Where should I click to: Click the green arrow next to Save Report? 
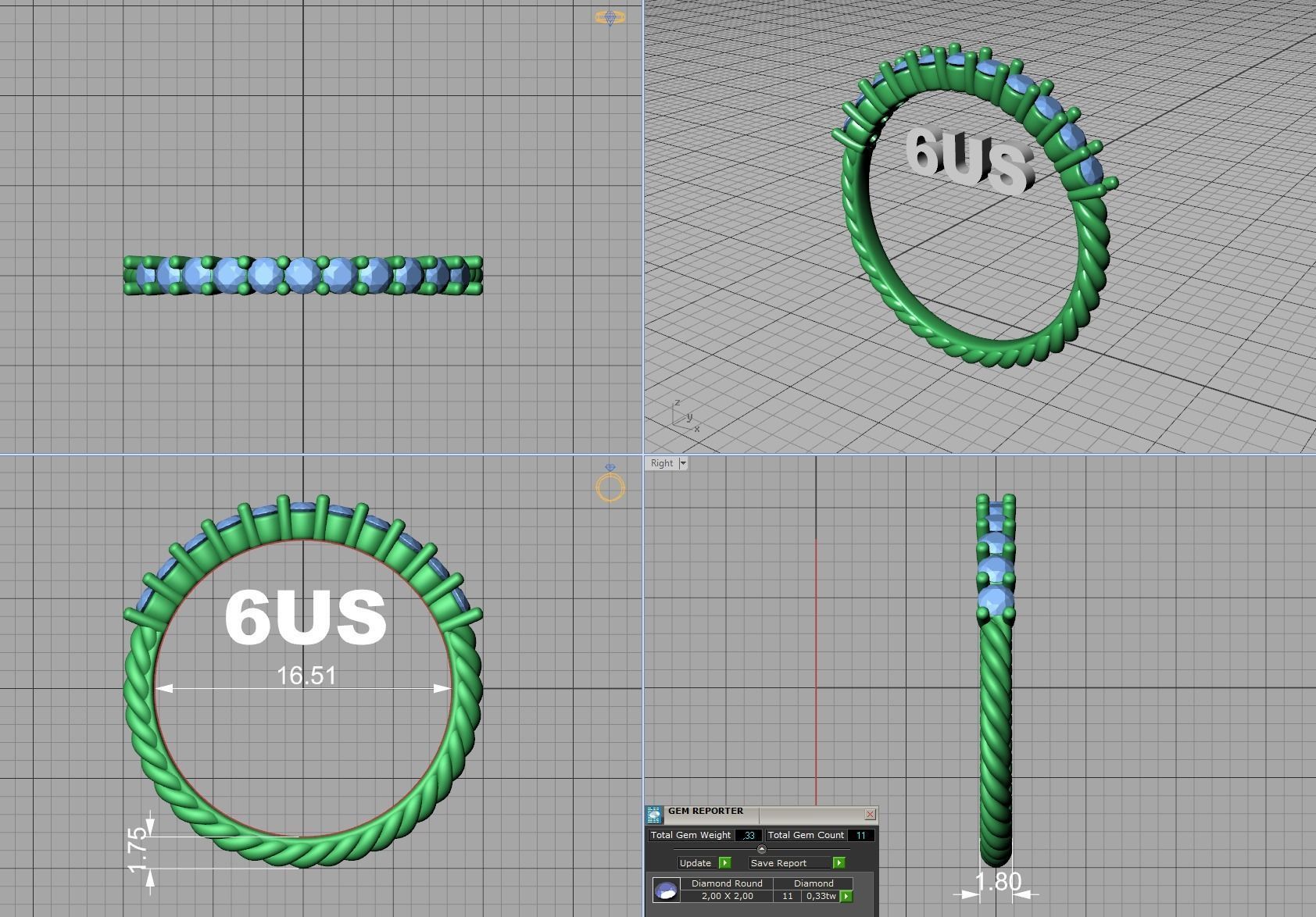(839, 862)
